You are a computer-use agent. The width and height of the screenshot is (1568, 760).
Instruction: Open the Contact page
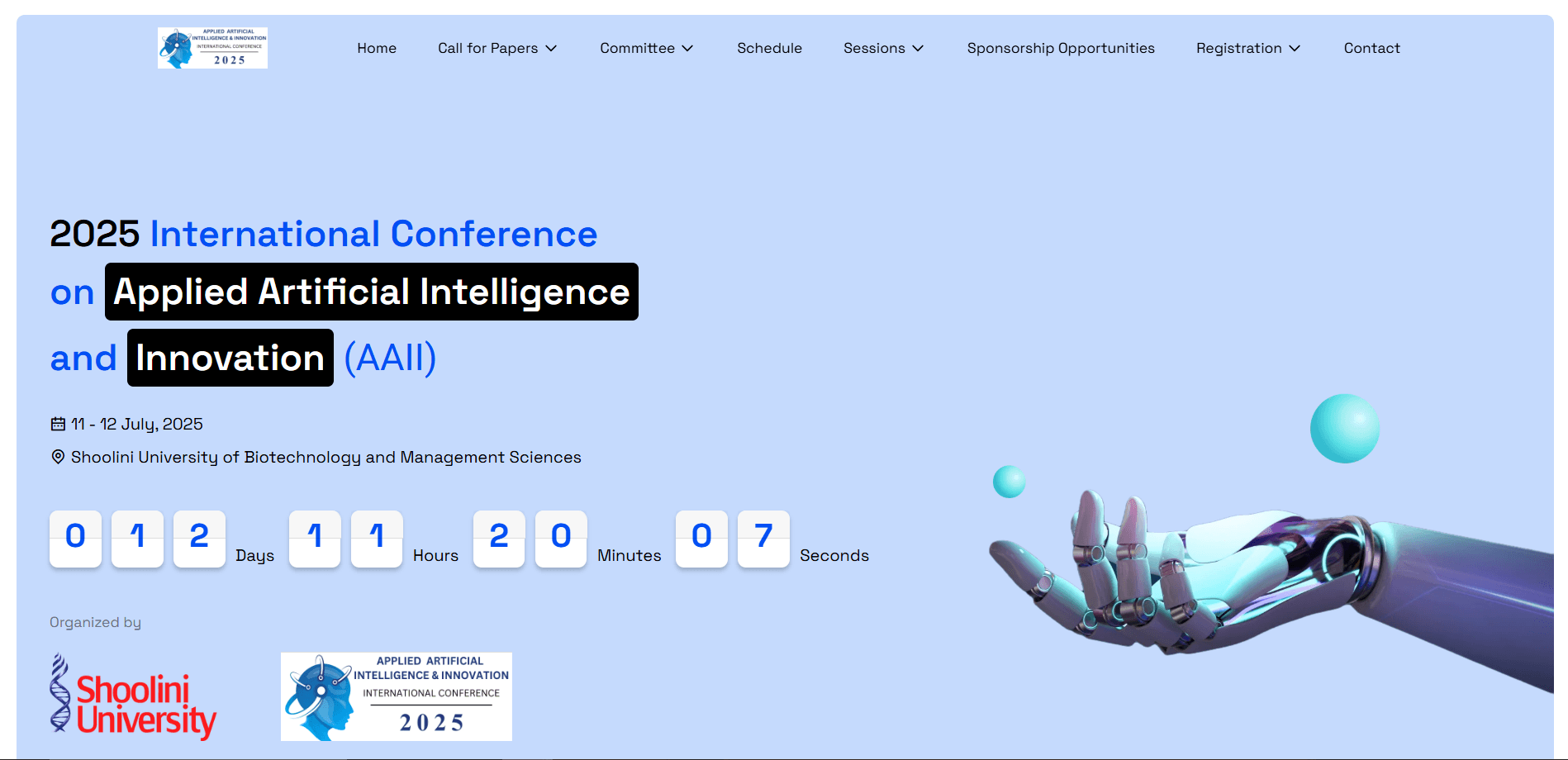pyautogui.click(x=1371, y=48)
